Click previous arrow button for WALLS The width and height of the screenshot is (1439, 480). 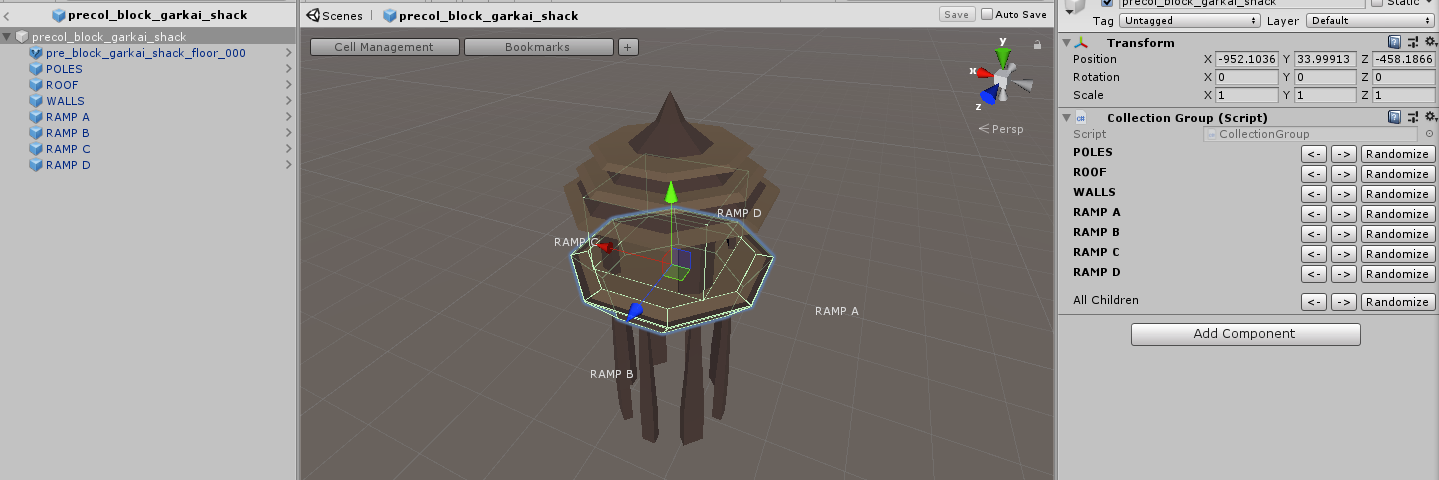(x=1314, y=194)
